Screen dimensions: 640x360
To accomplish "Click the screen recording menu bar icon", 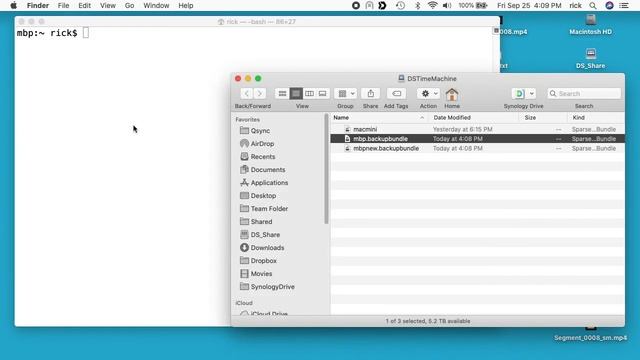I will click(x=356, y=6).
